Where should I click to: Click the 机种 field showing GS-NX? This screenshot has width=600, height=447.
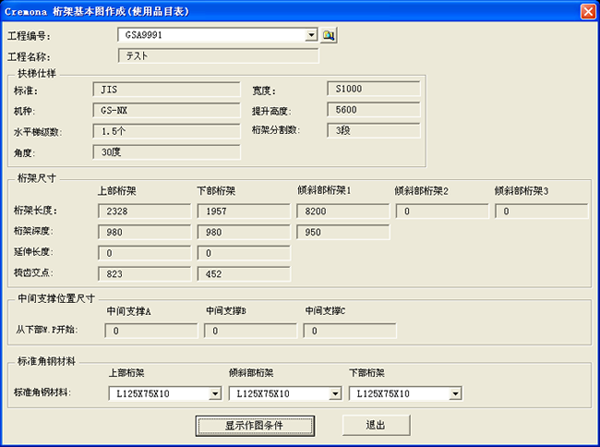click(165, 110)
